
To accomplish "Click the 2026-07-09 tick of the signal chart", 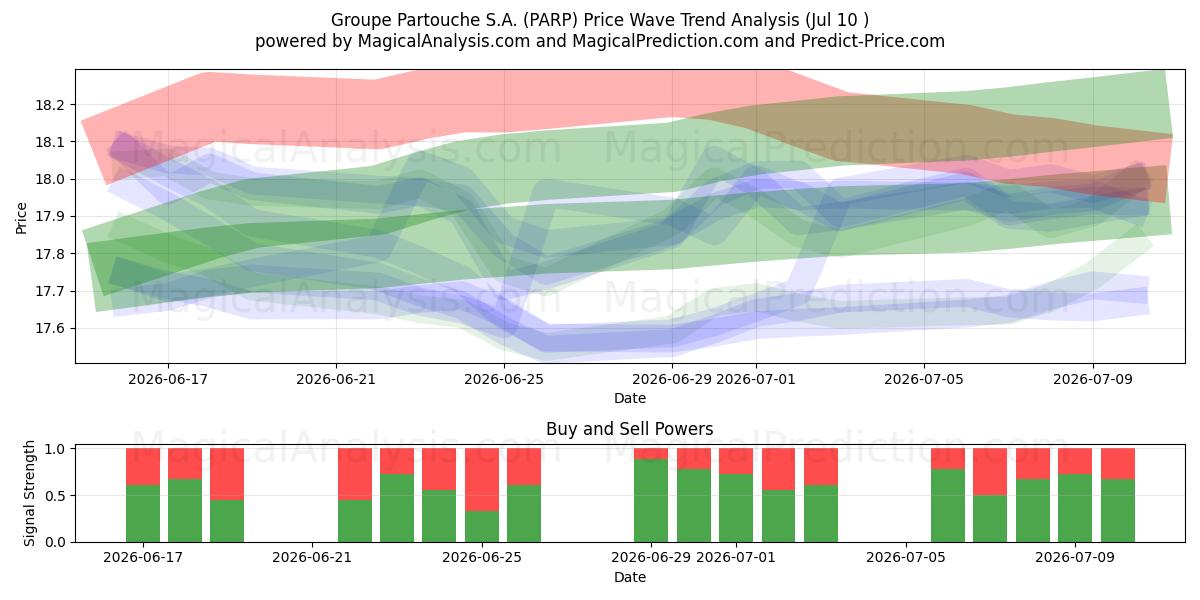I will coord(1075,558).
